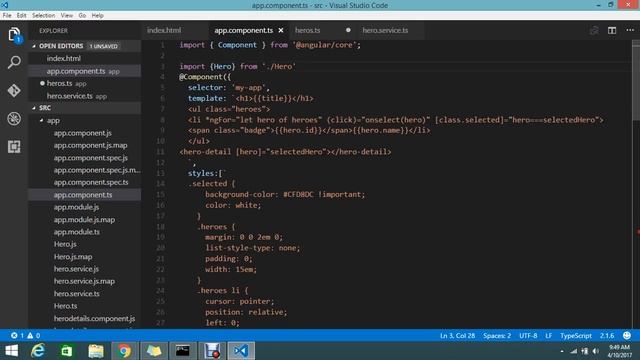Open hero.service.js.map in the file tree
The image size is (640, 360).
coord(85,281)
